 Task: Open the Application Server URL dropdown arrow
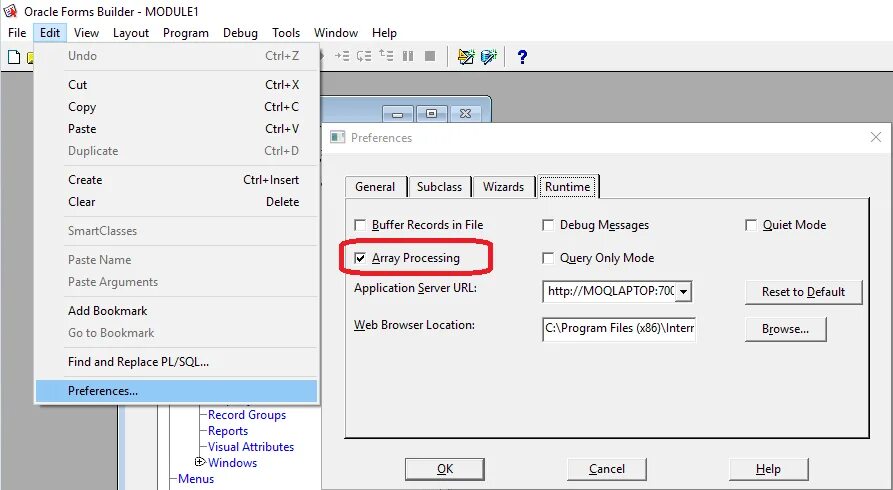(683, 292)
